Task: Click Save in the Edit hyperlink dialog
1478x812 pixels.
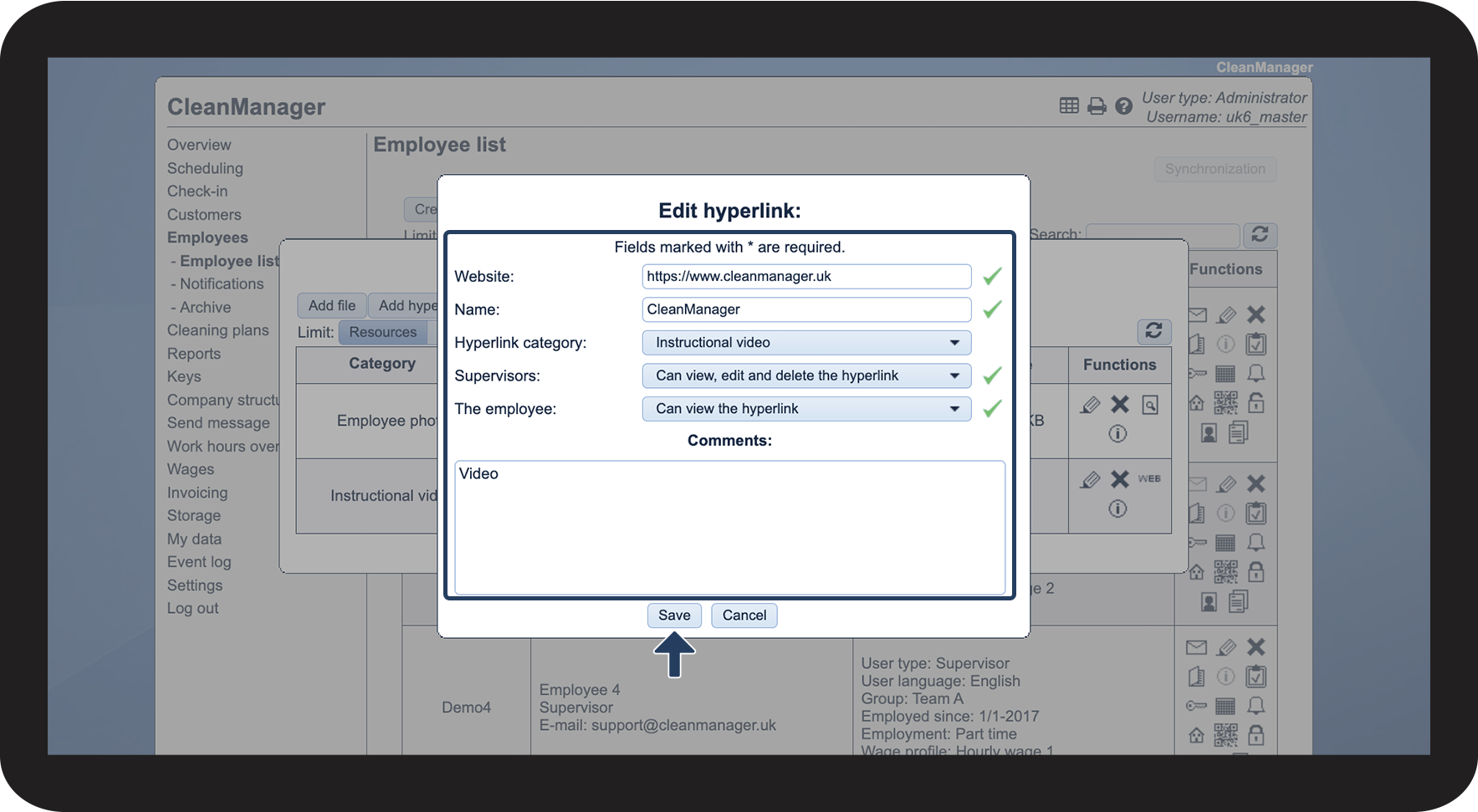Action: tap(674, 615)
